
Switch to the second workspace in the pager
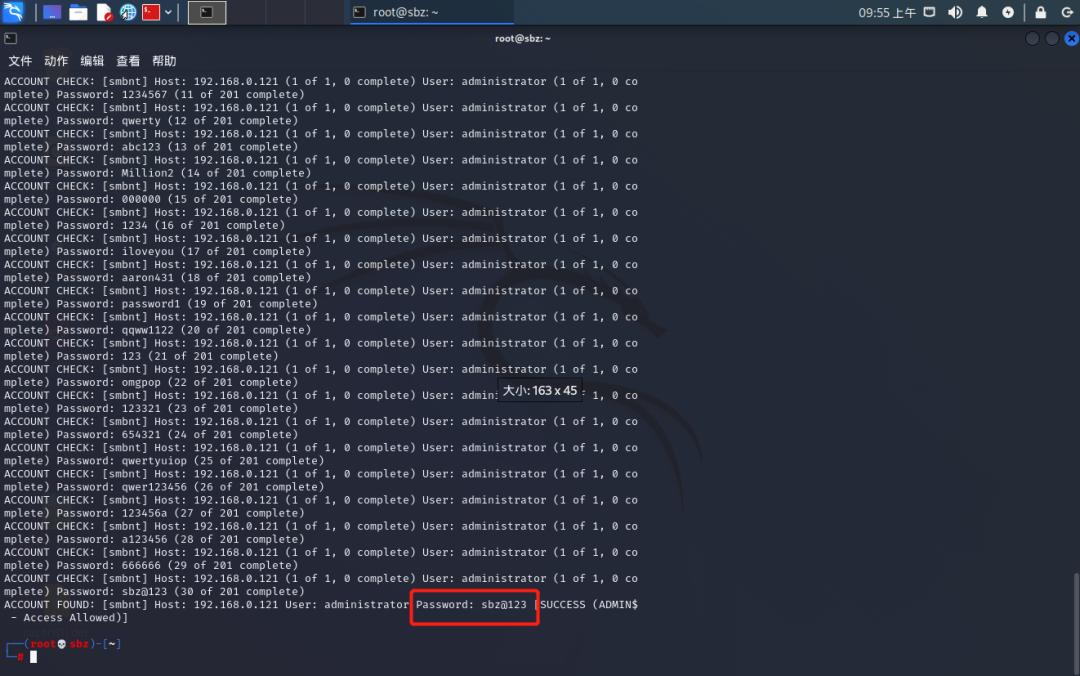[x=245, y=12]
